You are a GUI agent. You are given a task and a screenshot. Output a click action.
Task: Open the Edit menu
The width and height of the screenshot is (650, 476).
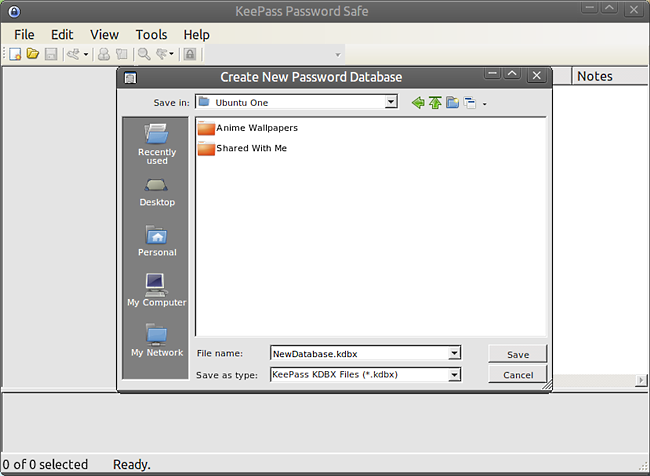(62, 35)
